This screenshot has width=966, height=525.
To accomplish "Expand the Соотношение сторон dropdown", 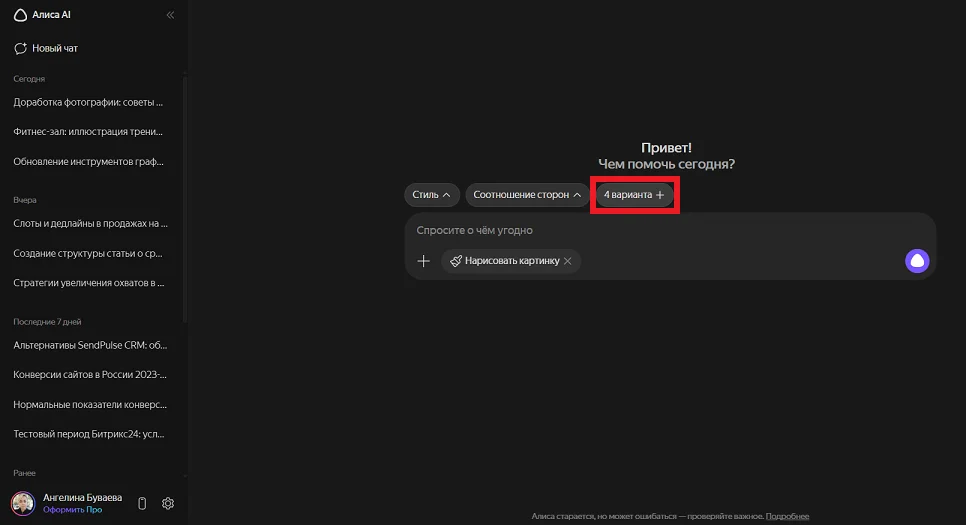I will click(x=527, y=195).
